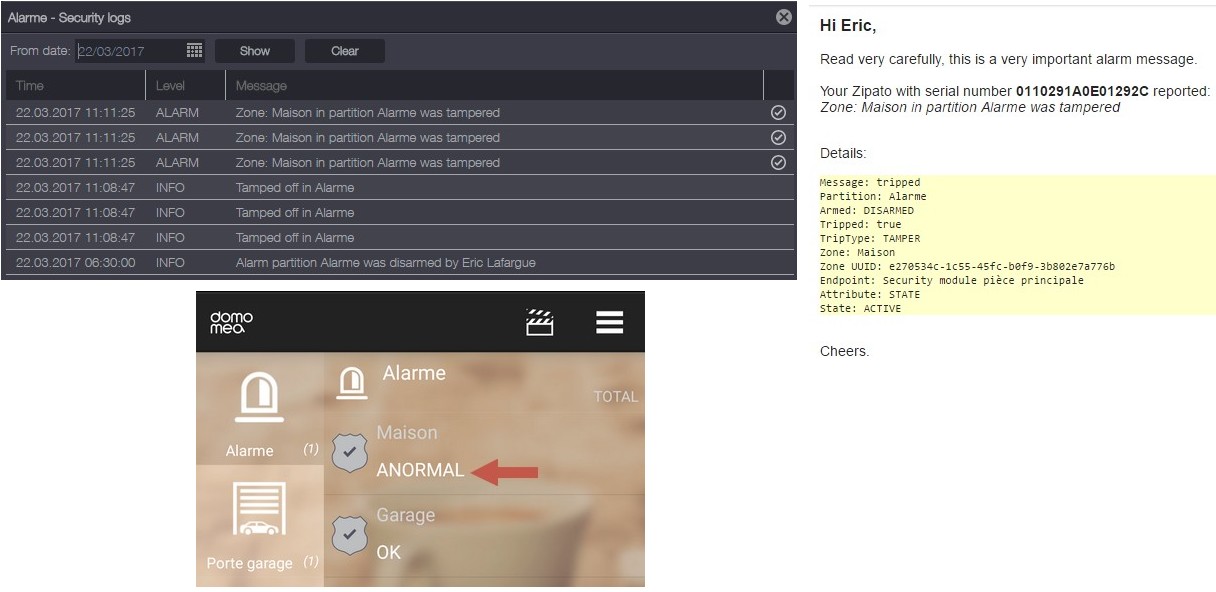Click the From date input field

[x=130, y=51]
